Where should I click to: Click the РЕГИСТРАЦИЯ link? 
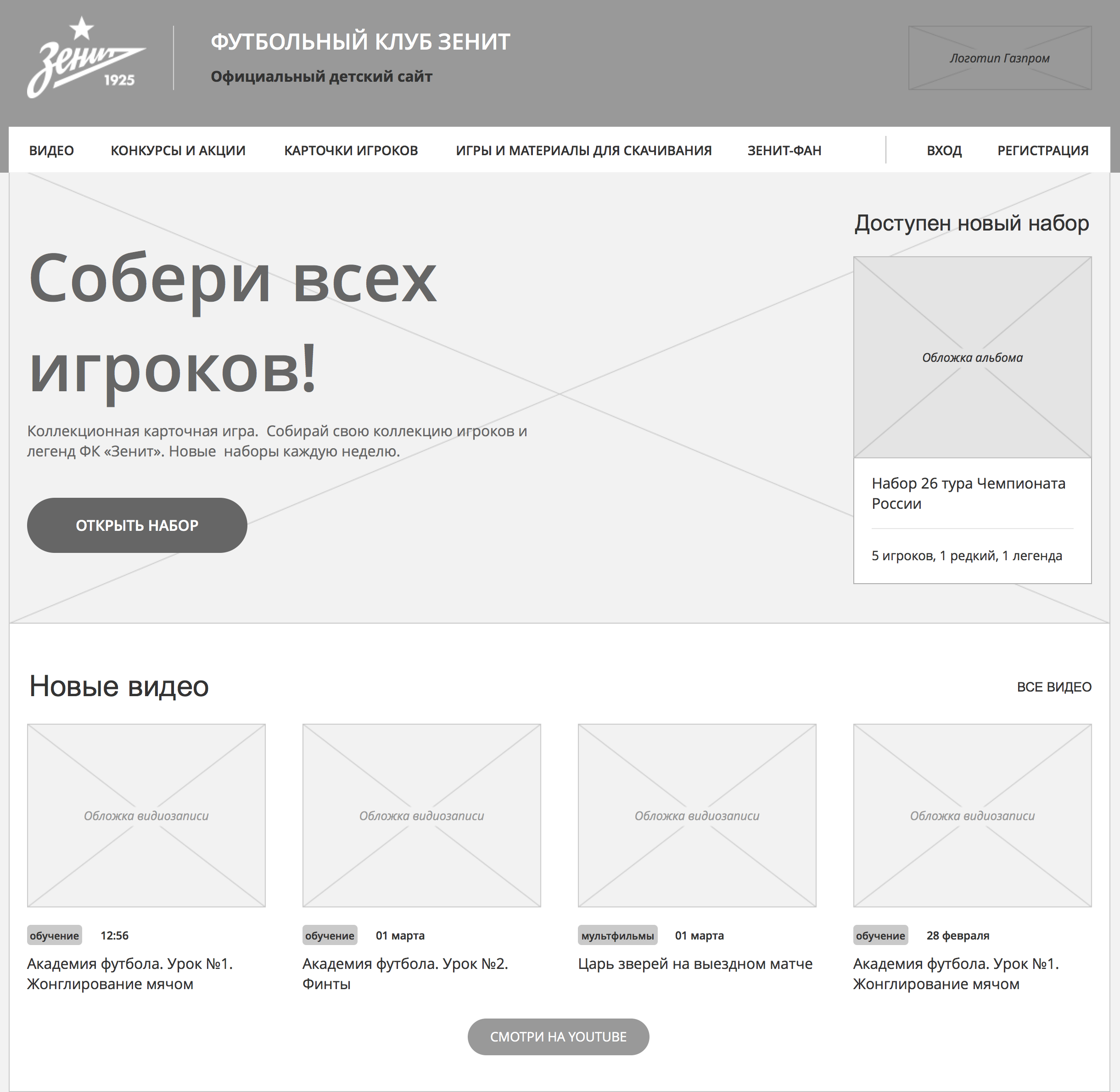coord(1042,150)
